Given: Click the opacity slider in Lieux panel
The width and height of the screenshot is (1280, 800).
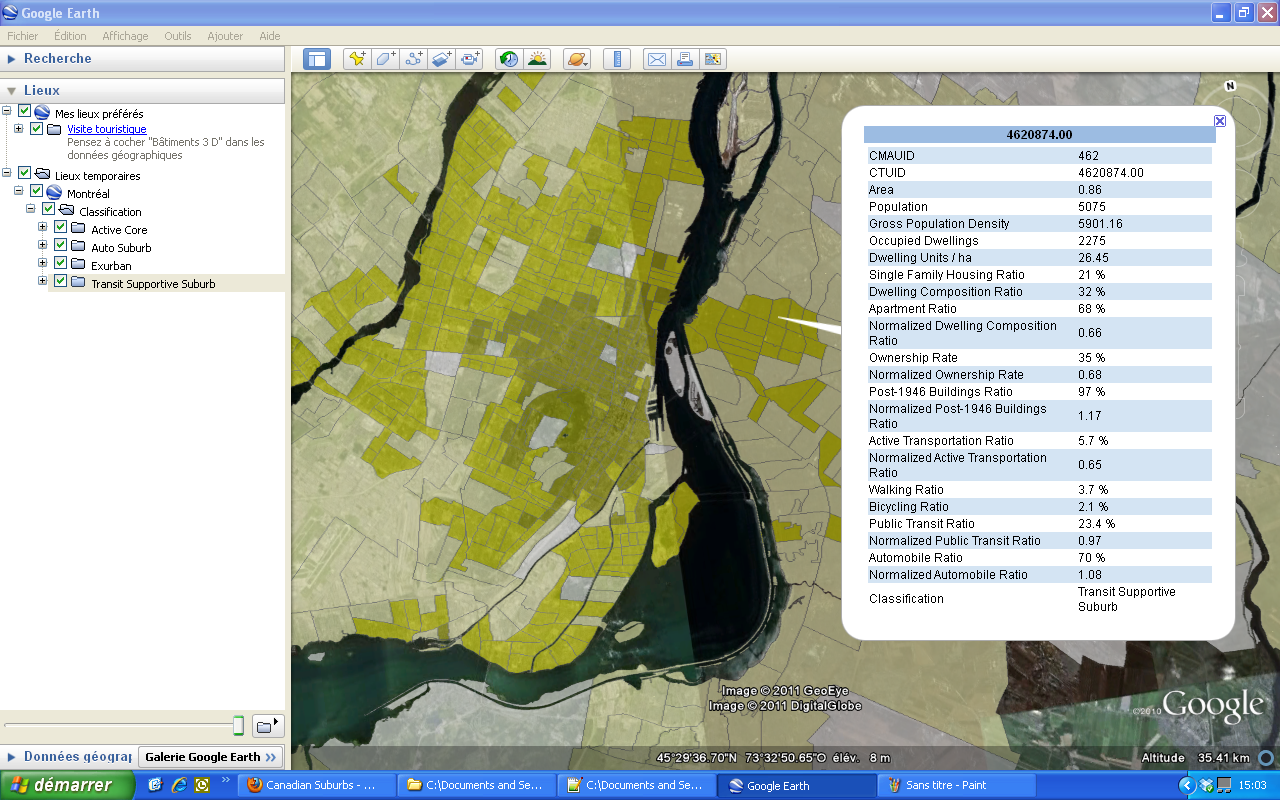Looking at the screenshot, I should point(238,725).
